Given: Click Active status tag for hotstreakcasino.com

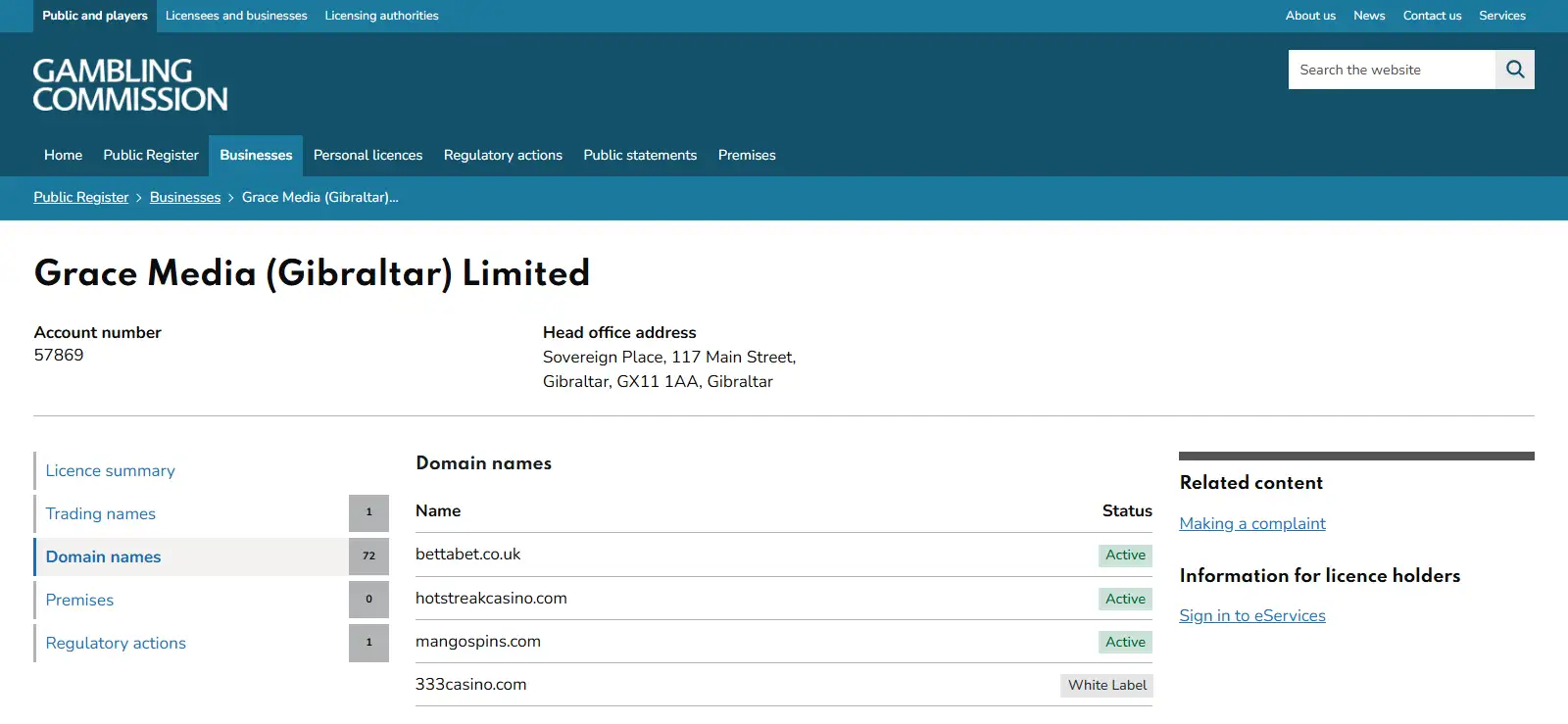Looking at the screenshot, I should (x=1125, y=599).
